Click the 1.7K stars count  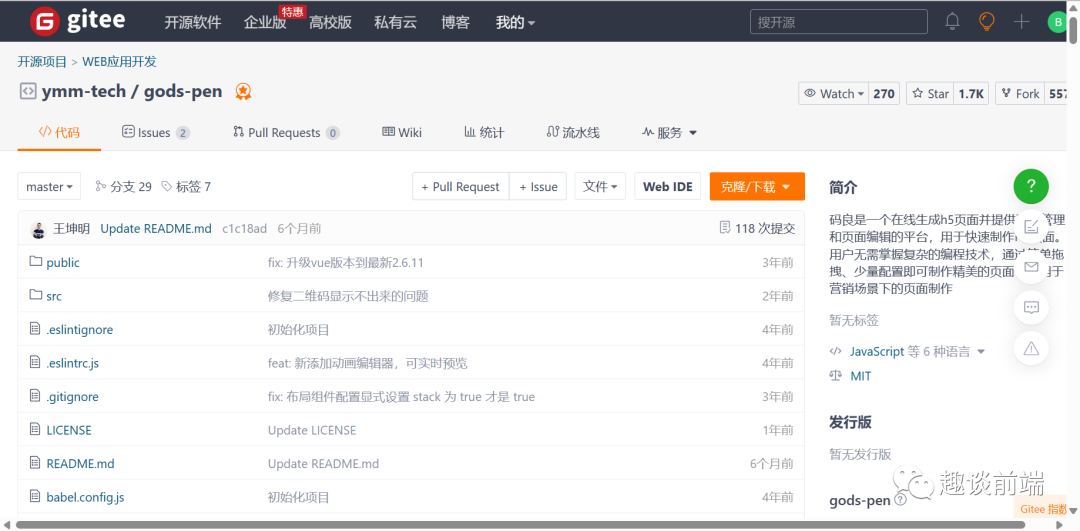click(971, 94)
